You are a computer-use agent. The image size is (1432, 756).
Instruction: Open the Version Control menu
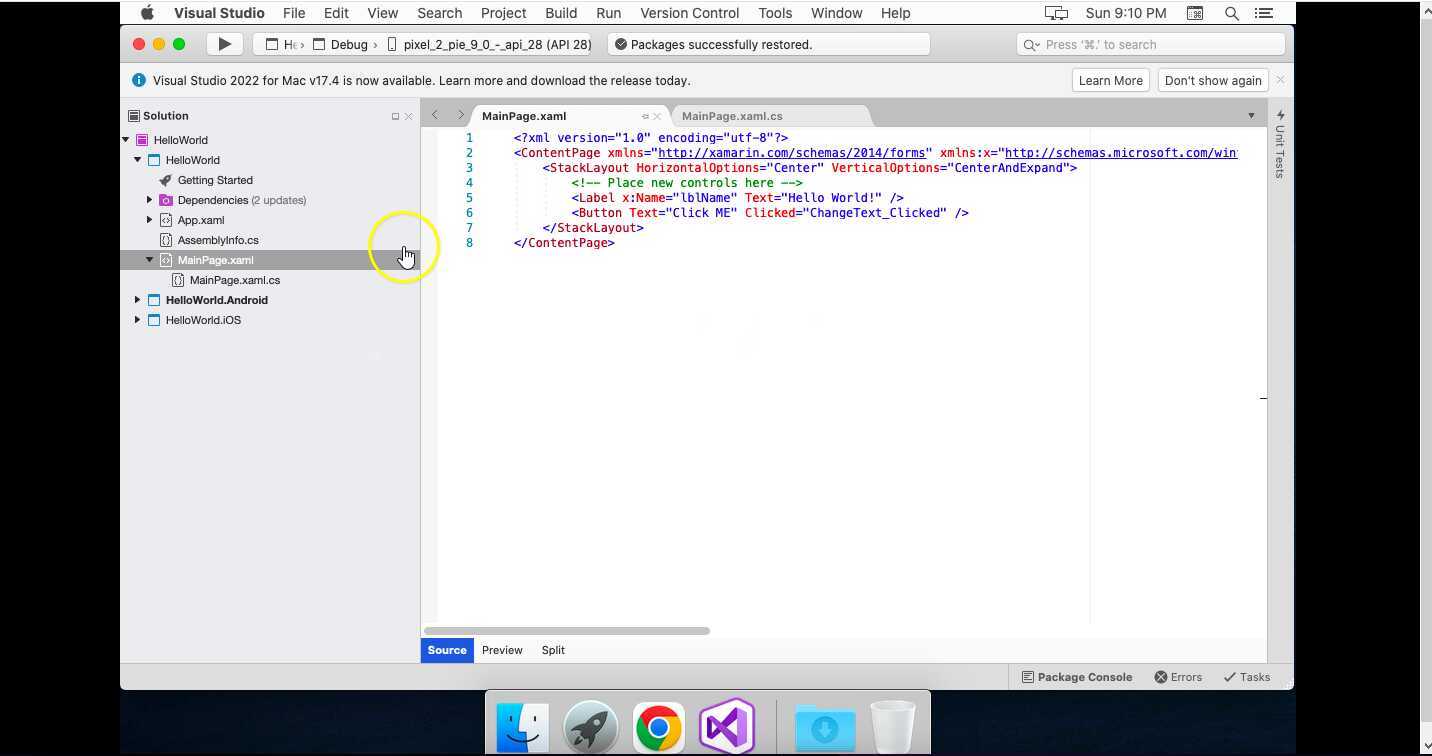[x=689, y=13]
